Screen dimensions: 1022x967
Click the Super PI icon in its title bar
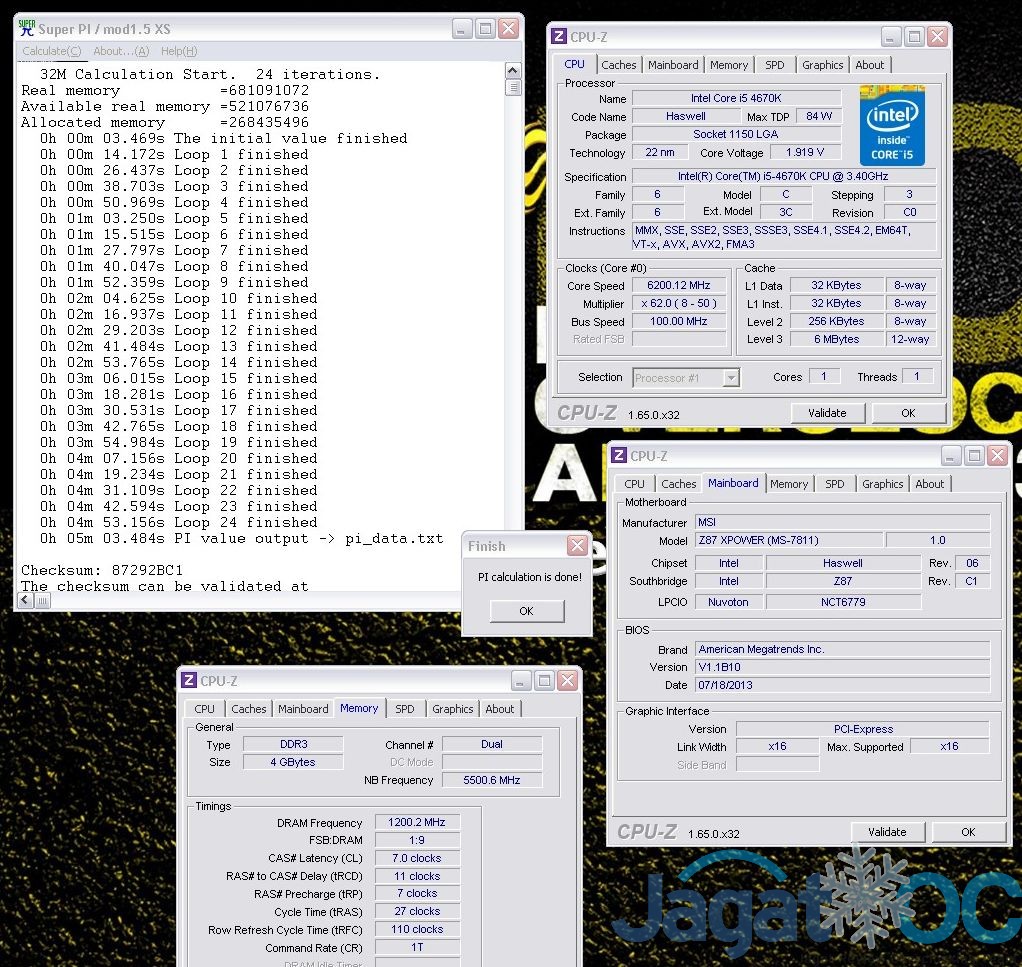[27, 29]
